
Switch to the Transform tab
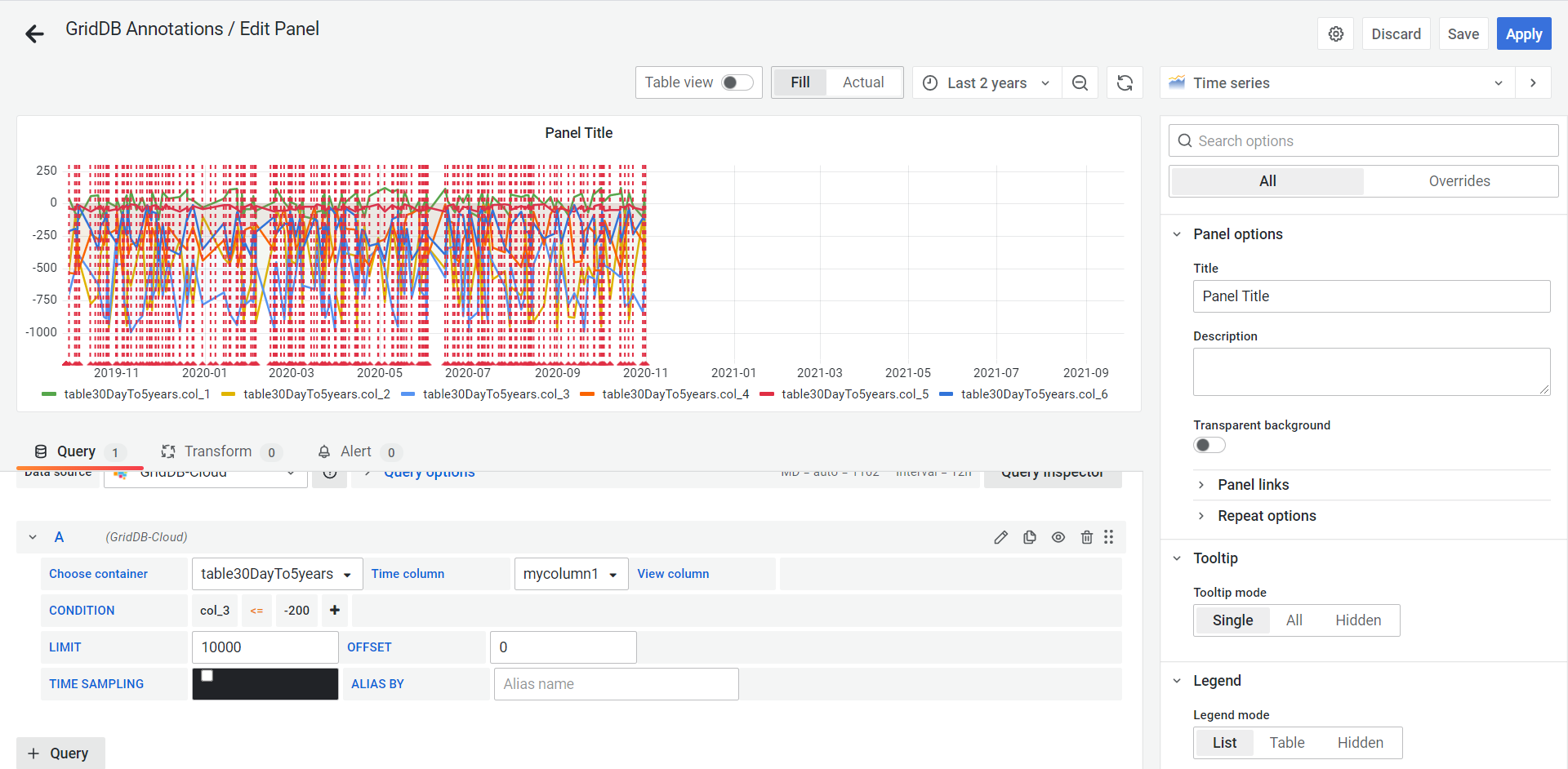click(x=218, y=451)
